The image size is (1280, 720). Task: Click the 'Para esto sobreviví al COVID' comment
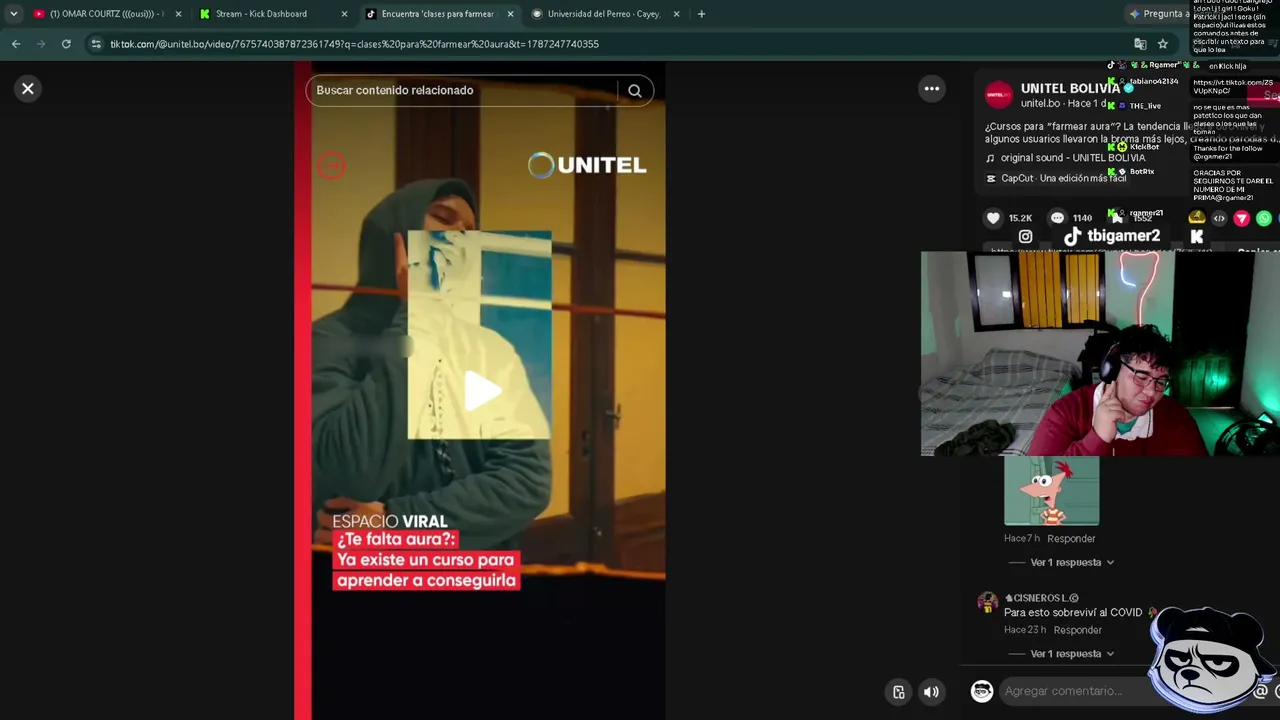[x=1073, y=612]
